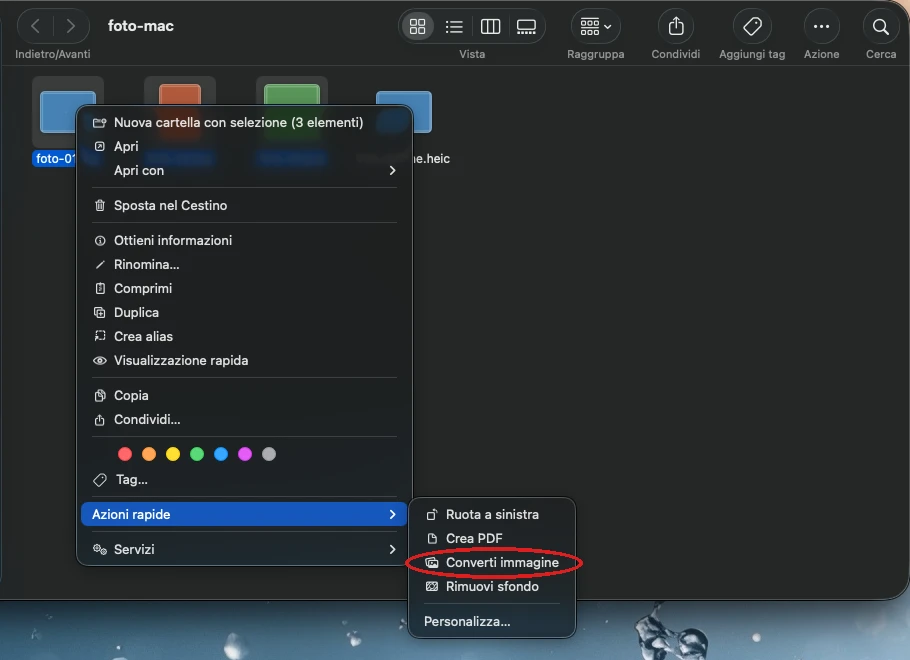Image resolution: width=910 pixels, height=660 pixels.
Task: Click the Cerca search icon
Action: pyautogui.click(x=880, y=26)
